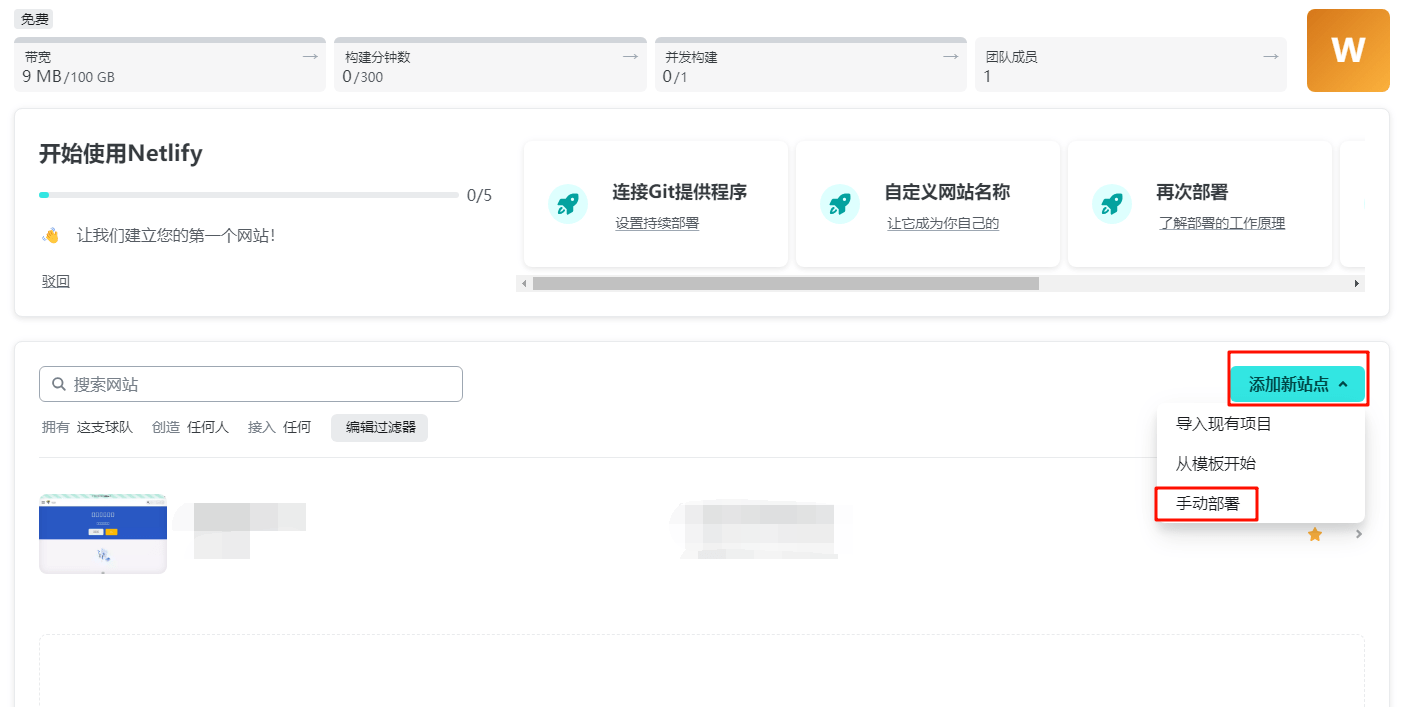Screen dimensions: 1421x707
Task: Select 手动部署 from the menu
Action: coord(1208,504)
